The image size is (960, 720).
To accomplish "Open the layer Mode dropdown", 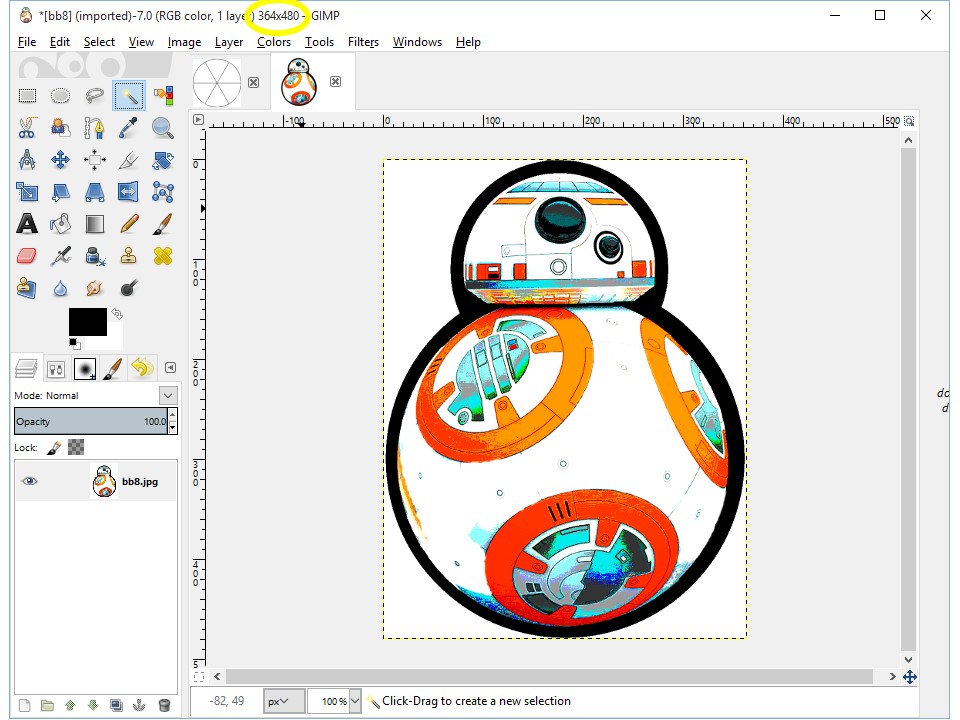I will coord(167,395).
